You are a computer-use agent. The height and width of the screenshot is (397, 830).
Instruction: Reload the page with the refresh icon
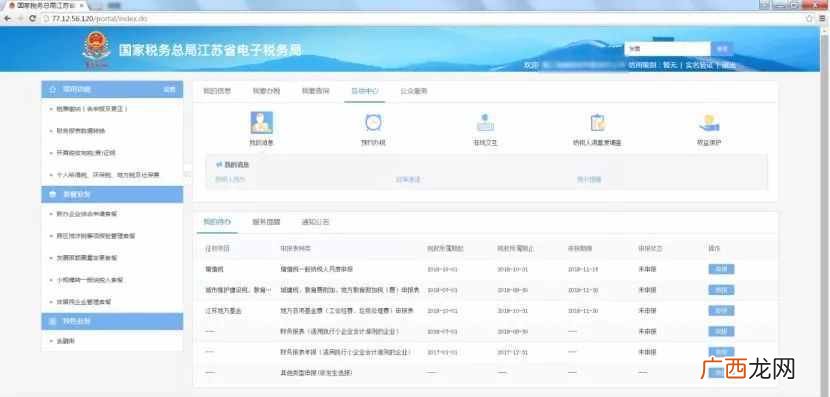[33, 19]
